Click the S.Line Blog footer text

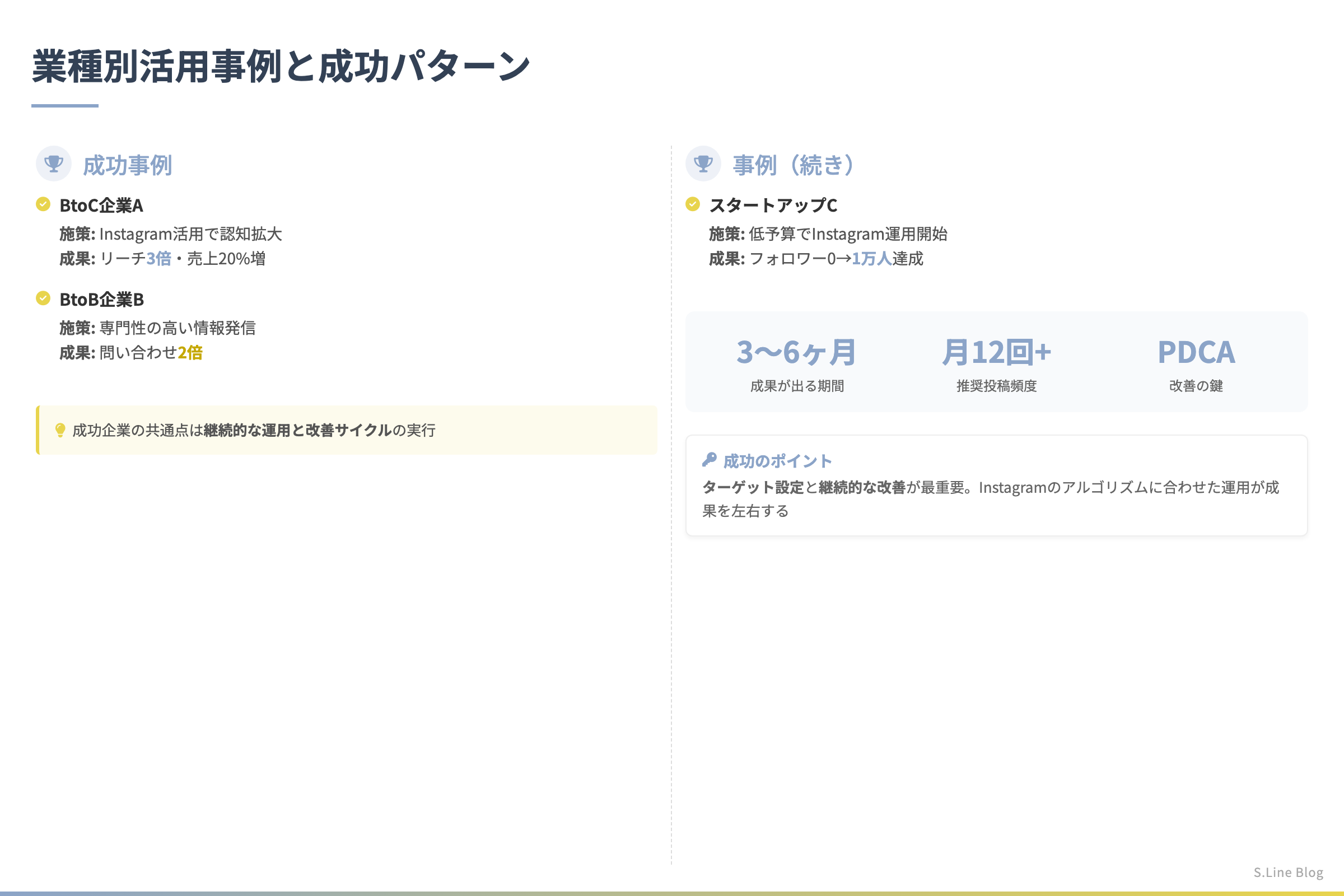pos(1288,872)
